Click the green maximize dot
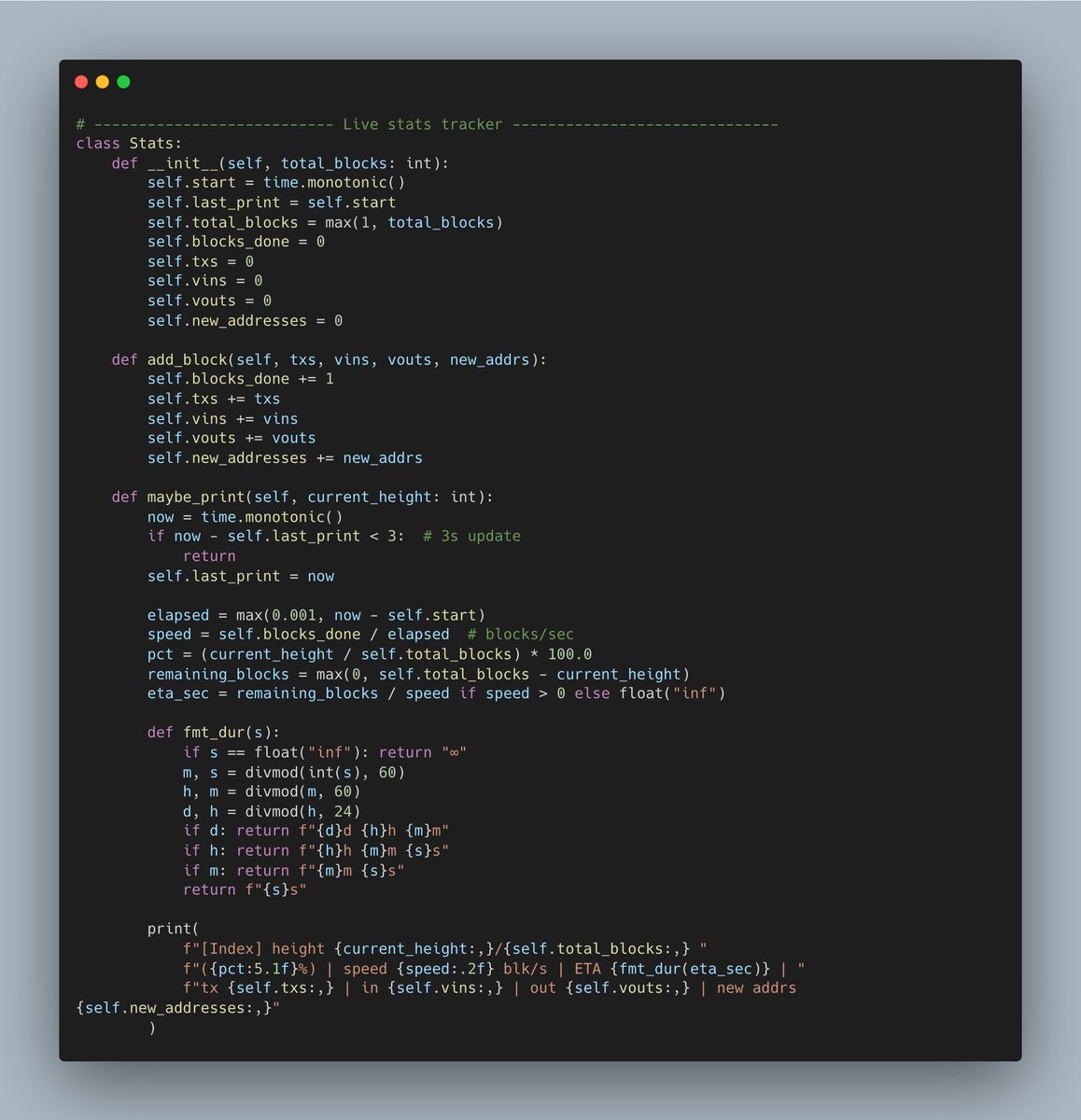The width and height of the screenshot is (1081, 1120). 123,82
